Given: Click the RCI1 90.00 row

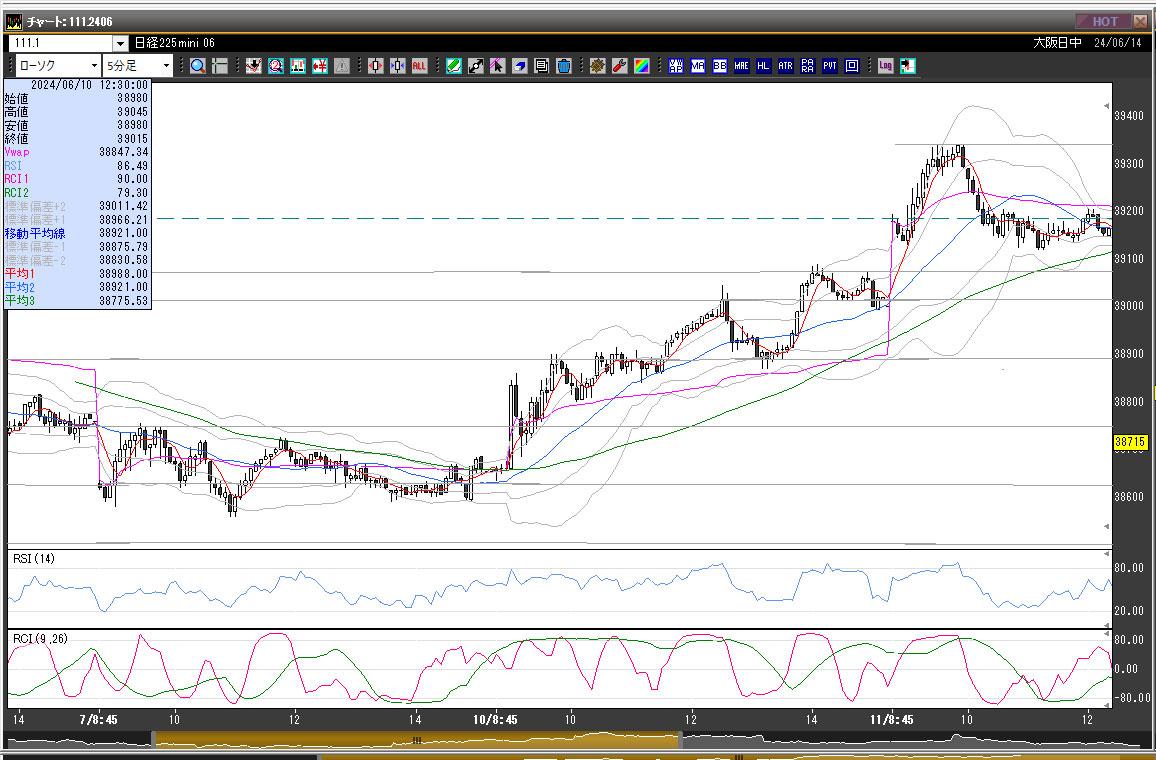Looking at the screenshot, I should 77,179.
